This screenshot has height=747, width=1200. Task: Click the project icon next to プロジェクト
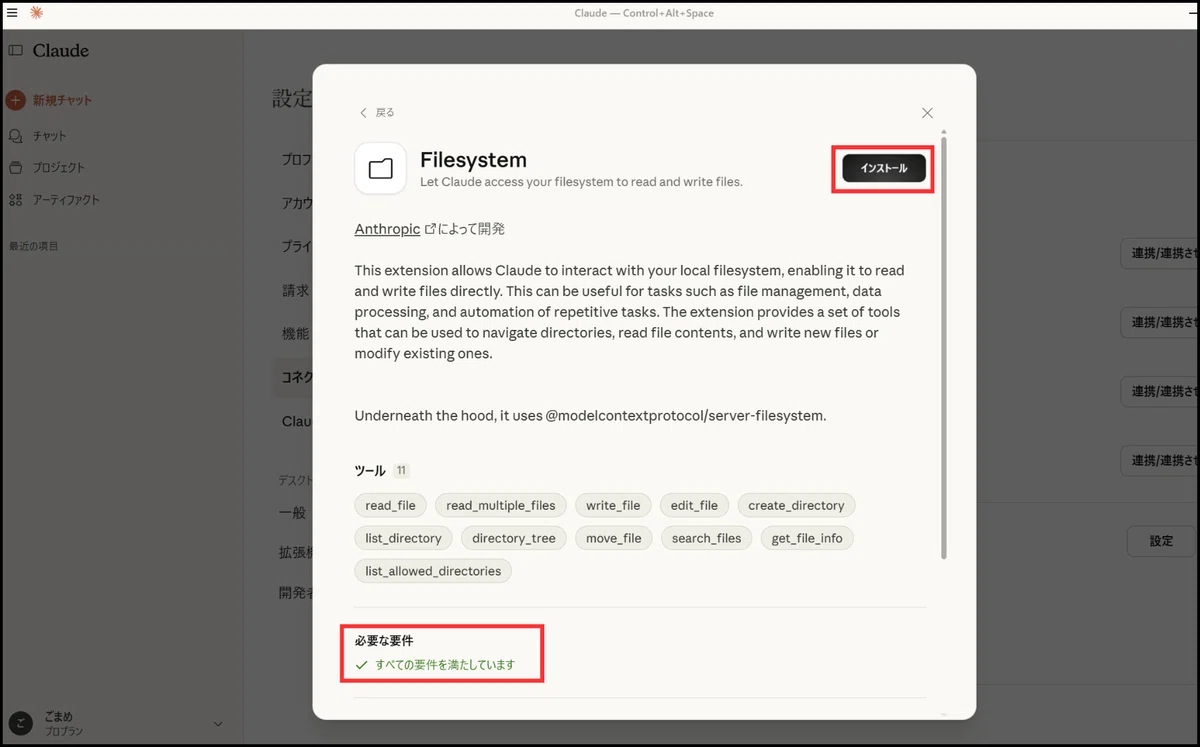pos(15,168)
